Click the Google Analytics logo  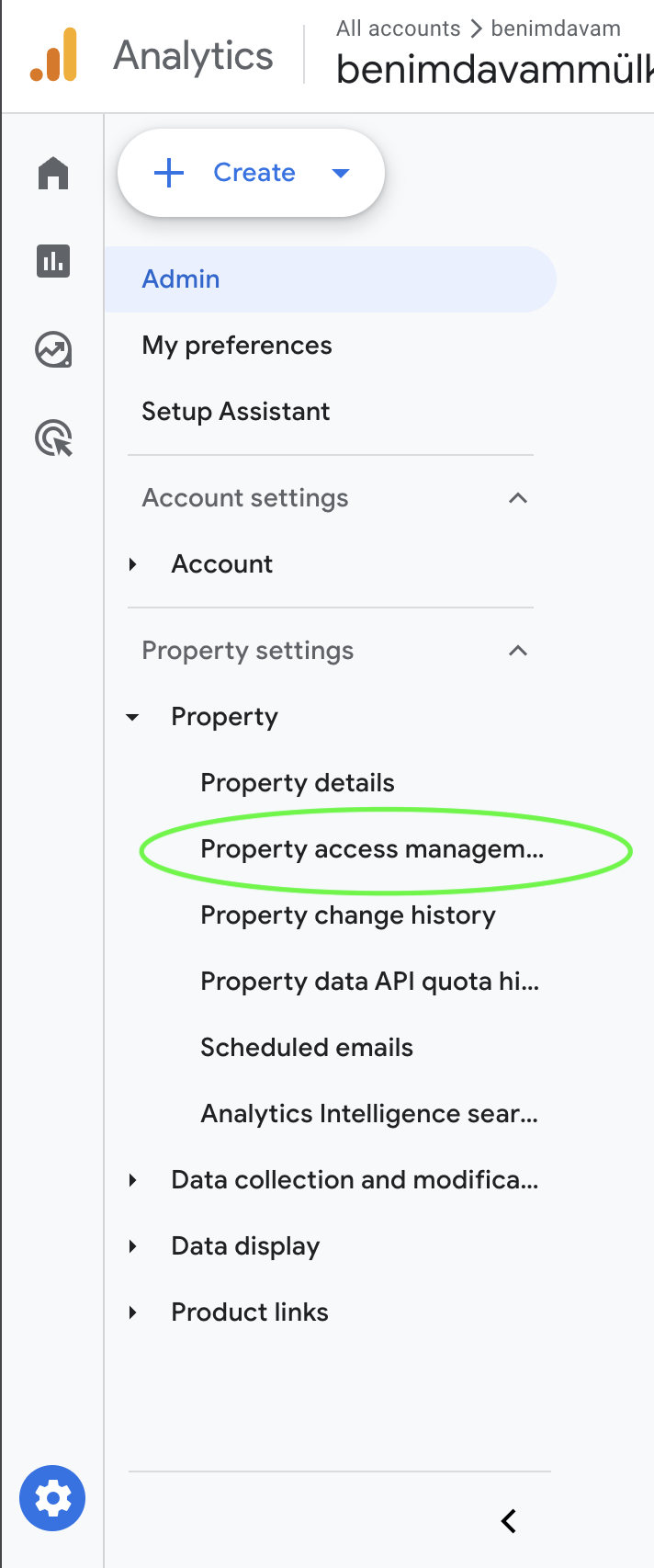[53, 55]
